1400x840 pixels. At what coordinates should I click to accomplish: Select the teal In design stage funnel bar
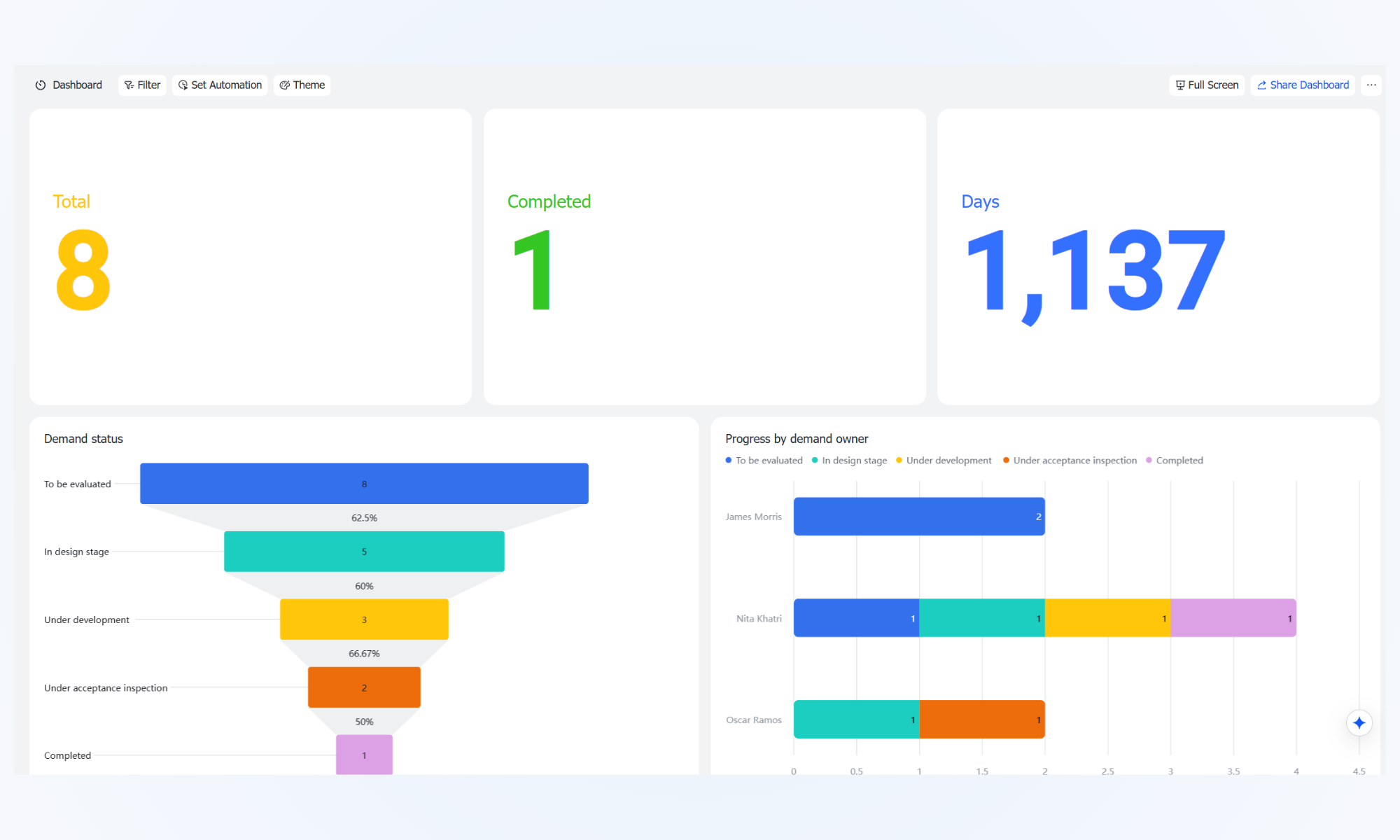click(x=364, y=552)
